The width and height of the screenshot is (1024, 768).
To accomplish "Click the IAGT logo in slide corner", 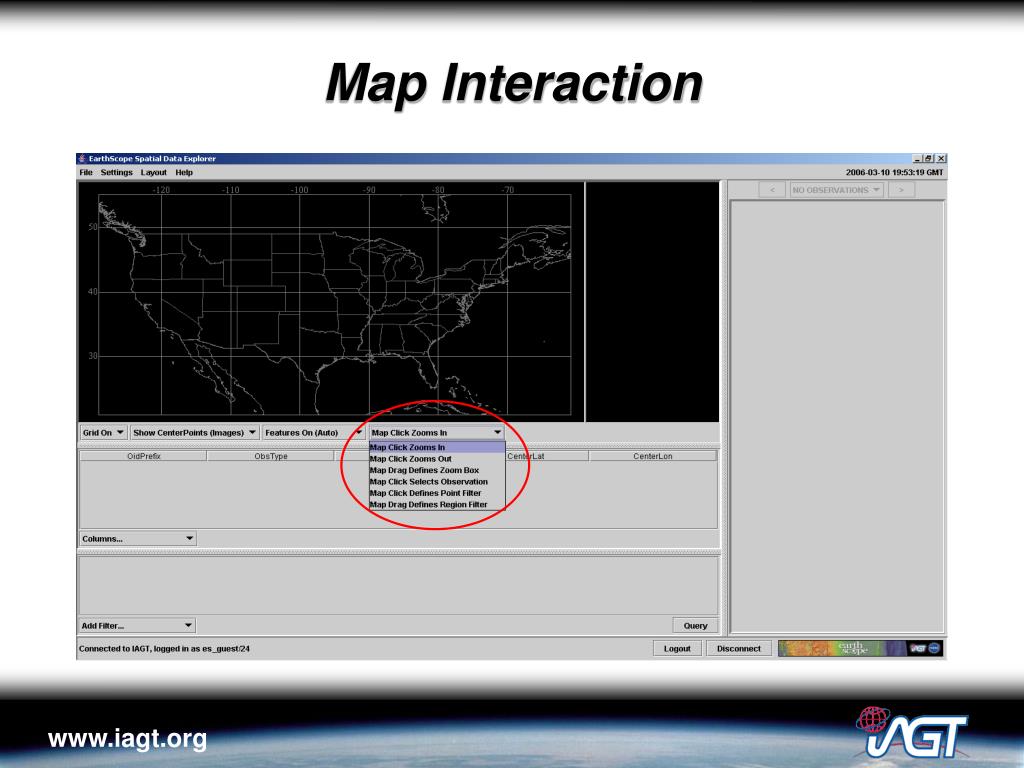I will click(911, 731).
